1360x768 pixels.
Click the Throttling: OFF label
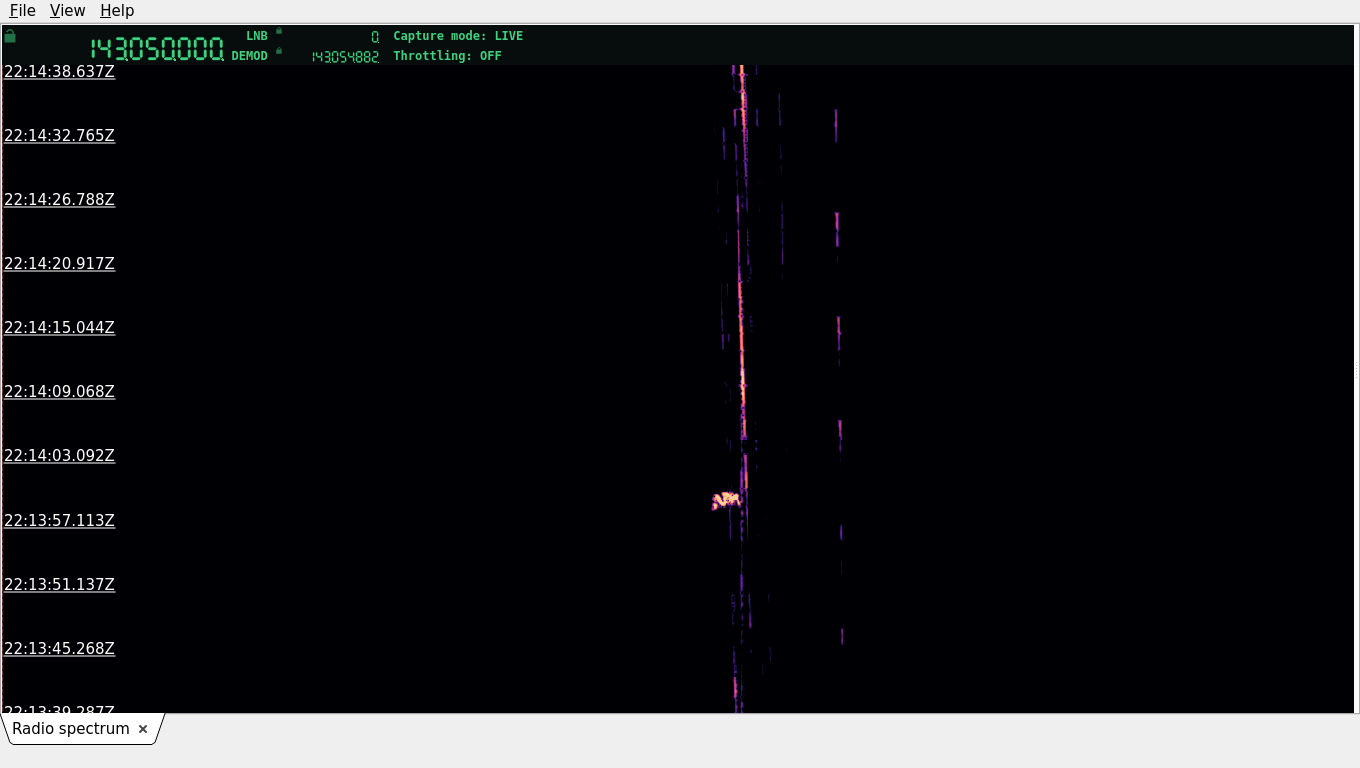(447, 56)
